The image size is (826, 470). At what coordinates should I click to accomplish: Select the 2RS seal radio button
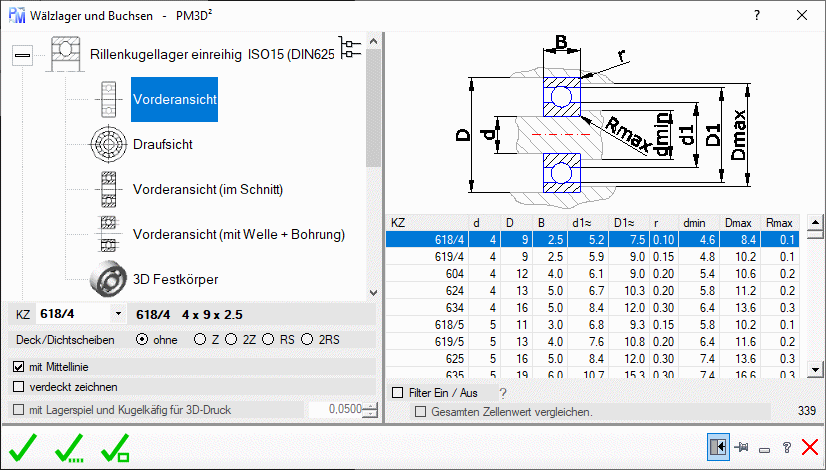(x=311, y=339)
